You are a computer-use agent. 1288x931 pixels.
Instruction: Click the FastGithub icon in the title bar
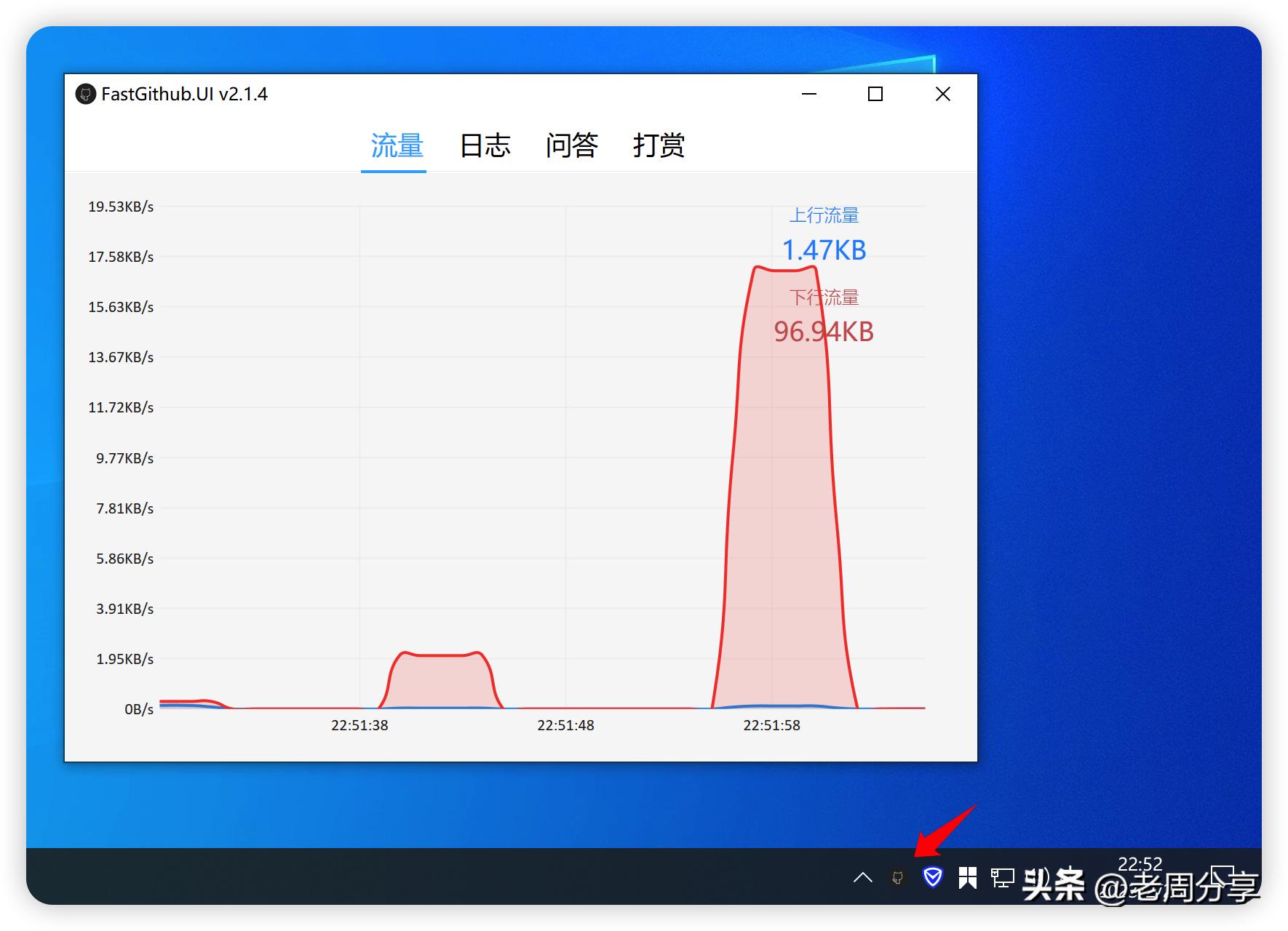pyautogui.click(x=87, y=94)
